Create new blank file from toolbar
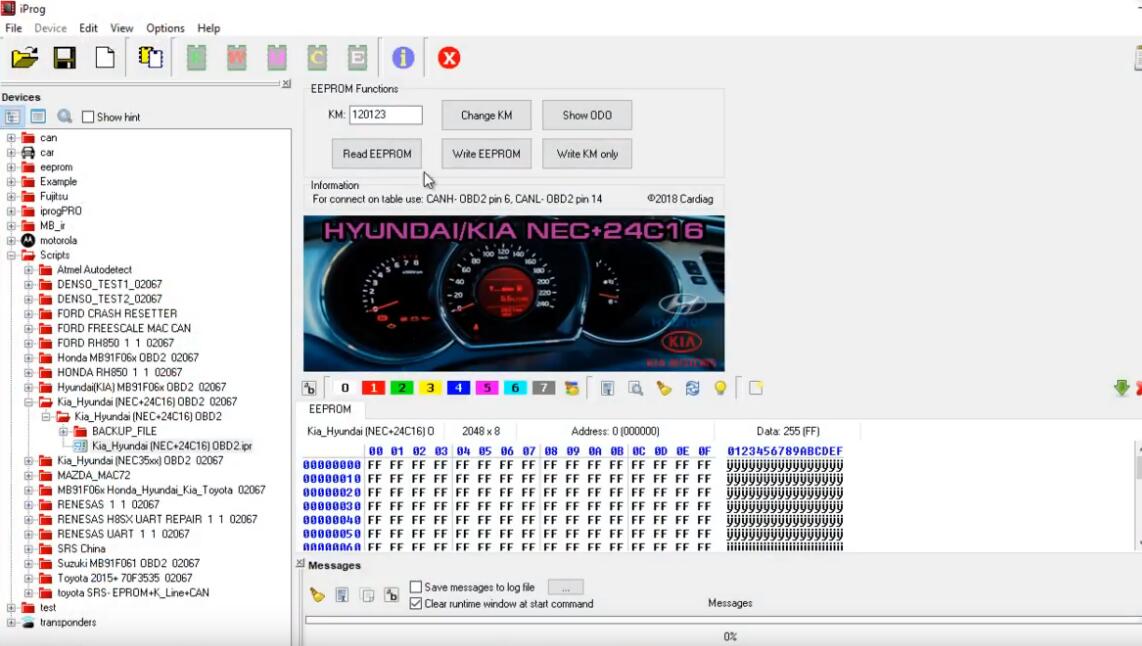The width and height of the screenshot is (1142, 646). [105, 58]
